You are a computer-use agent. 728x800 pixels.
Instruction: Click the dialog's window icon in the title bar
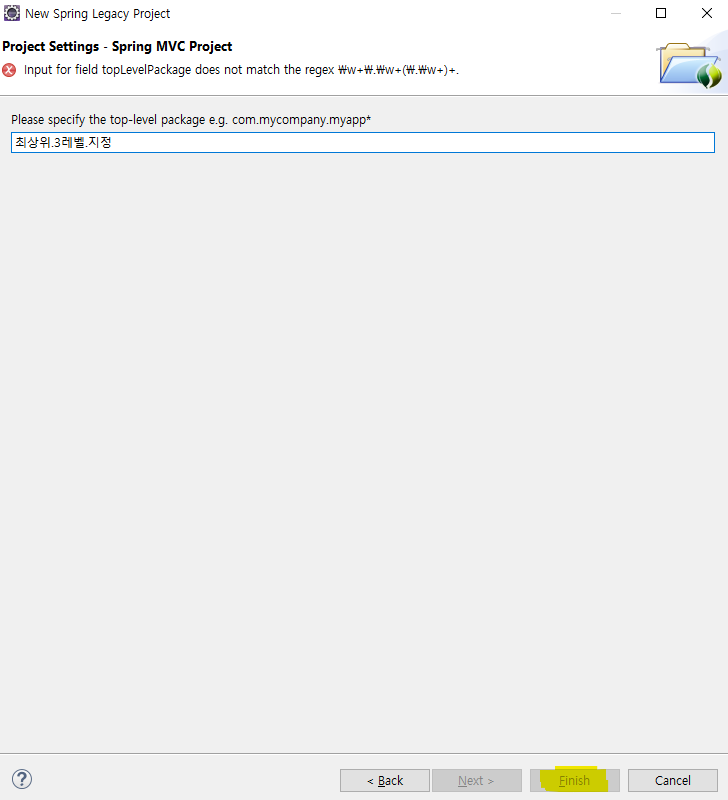tap(12, 13)
